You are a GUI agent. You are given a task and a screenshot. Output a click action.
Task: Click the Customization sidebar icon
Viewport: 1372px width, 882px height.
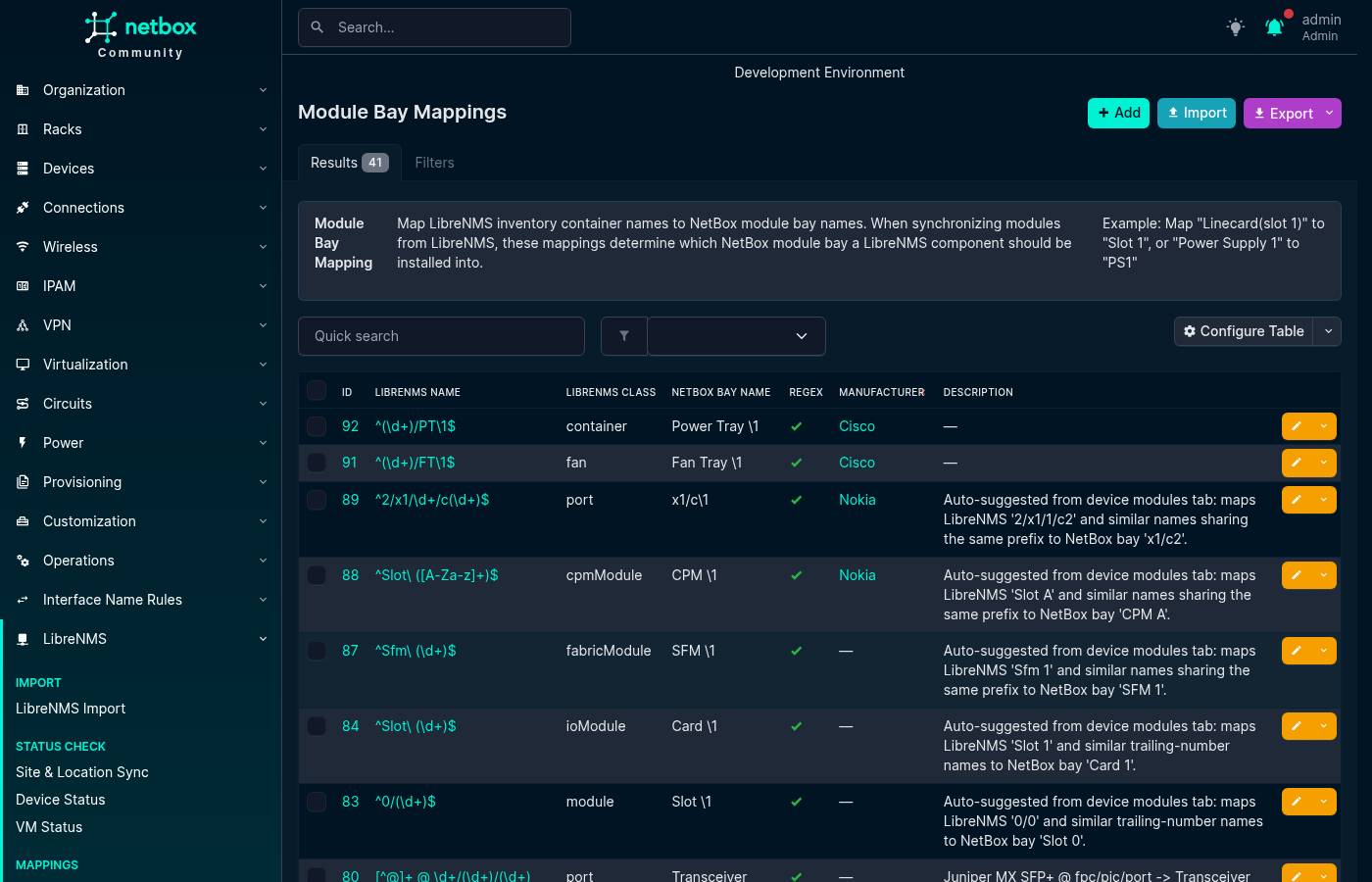[x=23, y=521]
